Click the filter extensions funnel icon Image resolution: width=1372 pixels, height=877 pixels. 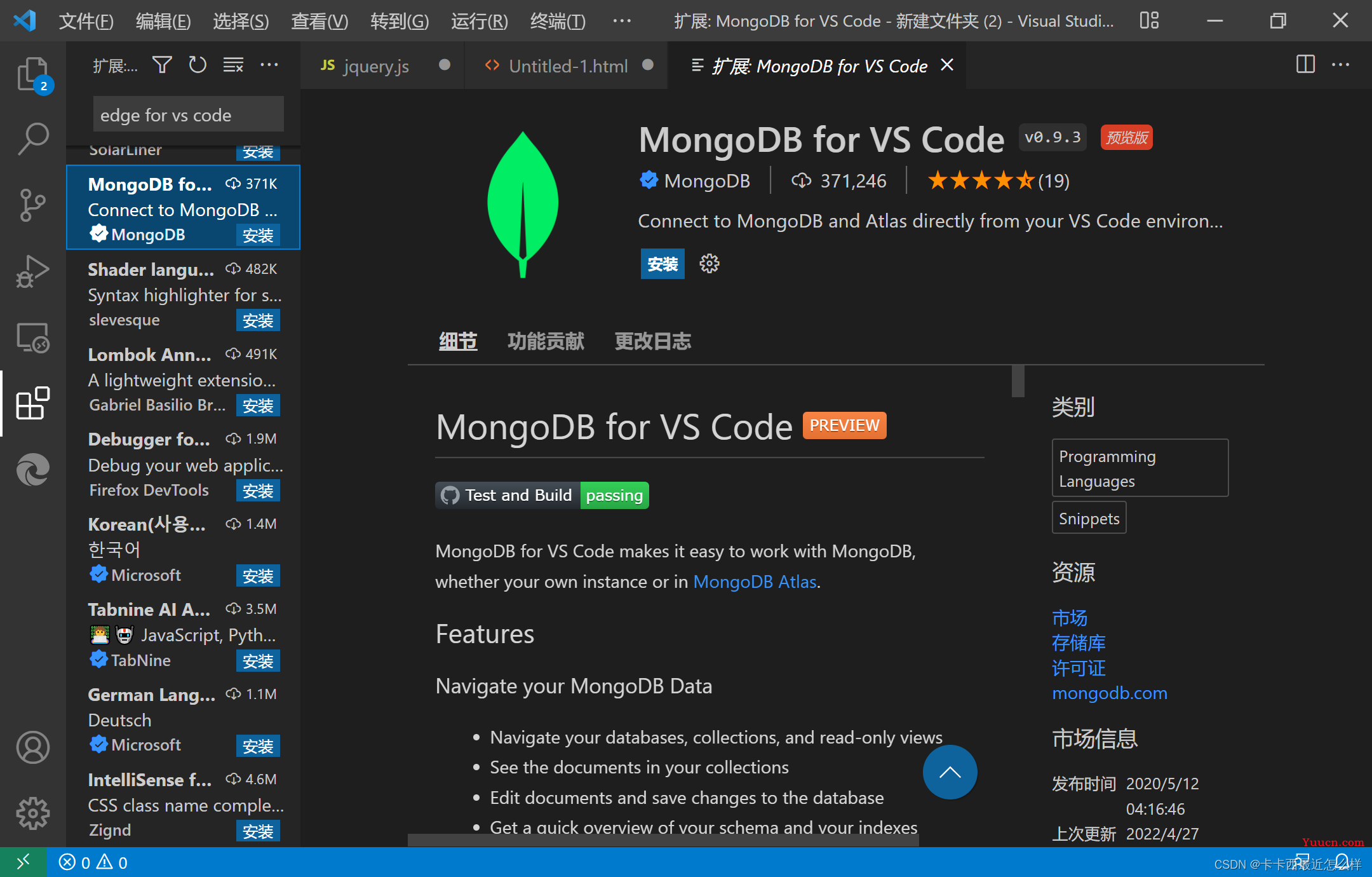162,65
